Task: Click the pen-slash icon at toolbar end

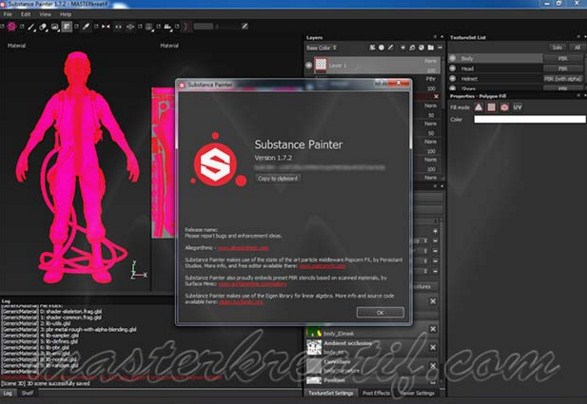Action: pyautogui.click(x=245, y=26)
